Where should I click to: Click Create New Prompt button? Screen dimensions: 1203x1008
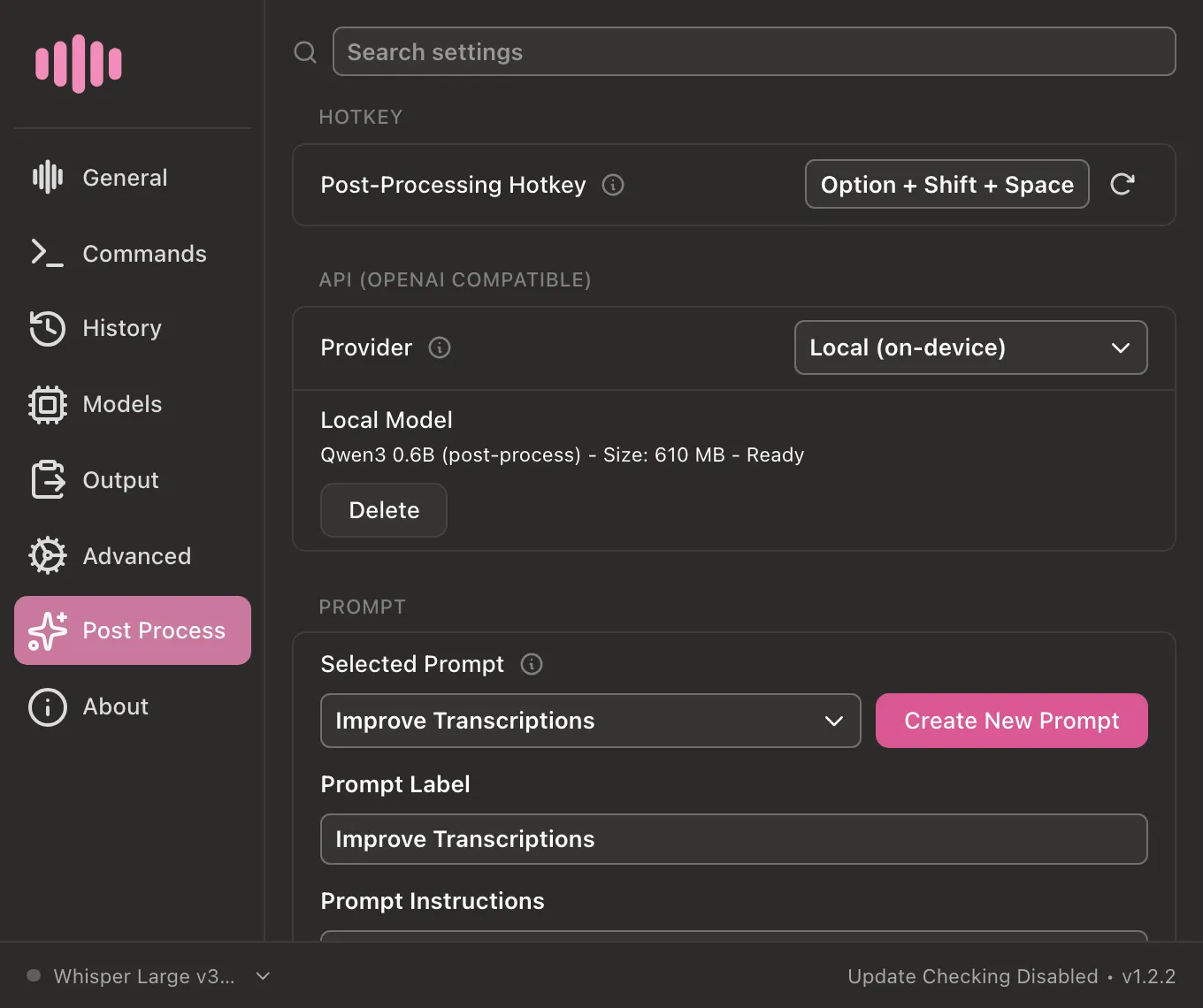(x=1012, y=721)
